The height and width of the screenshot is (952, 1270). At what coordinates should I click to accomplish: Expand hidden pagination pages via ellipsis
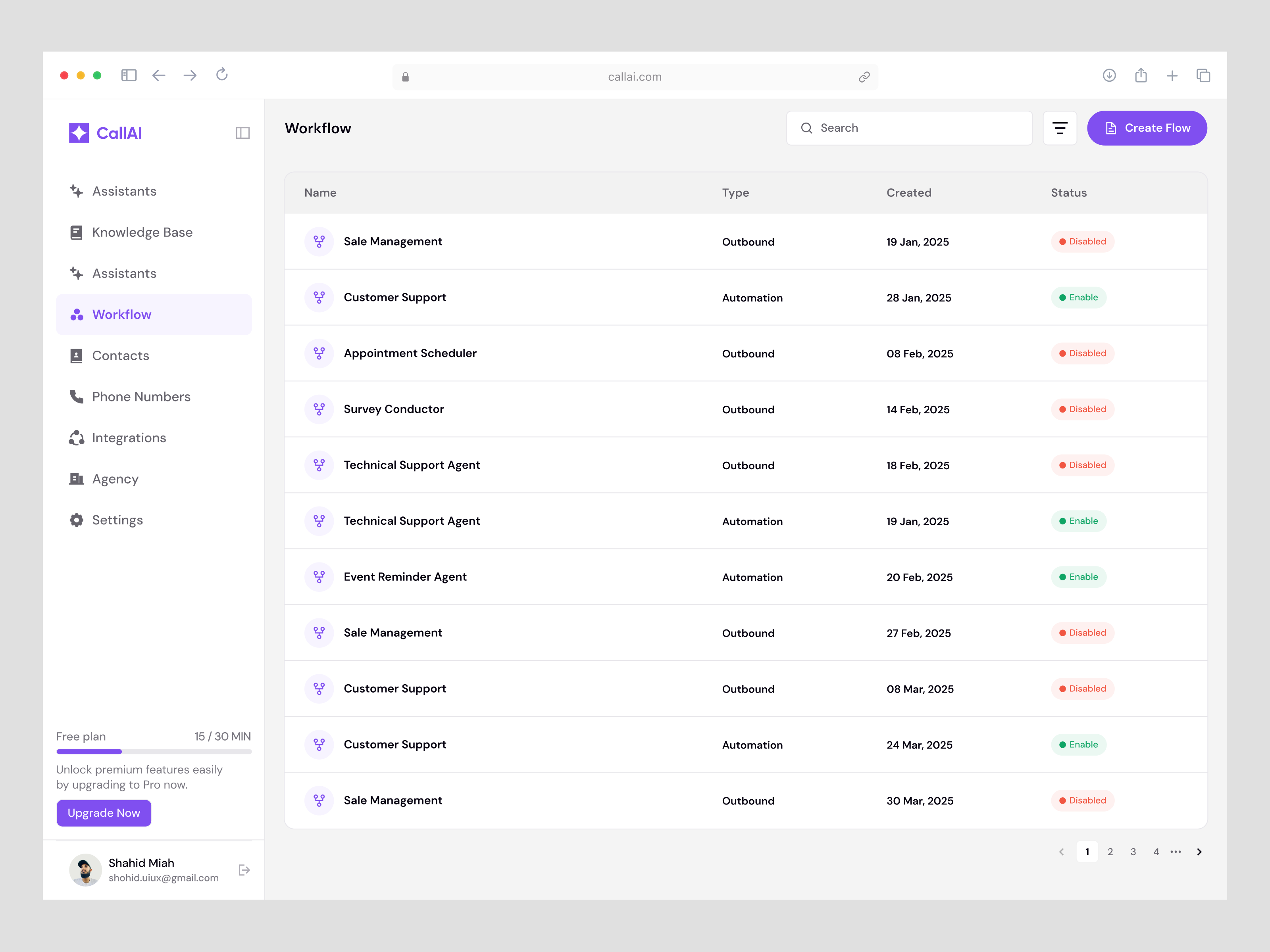tap(1176, 852)
